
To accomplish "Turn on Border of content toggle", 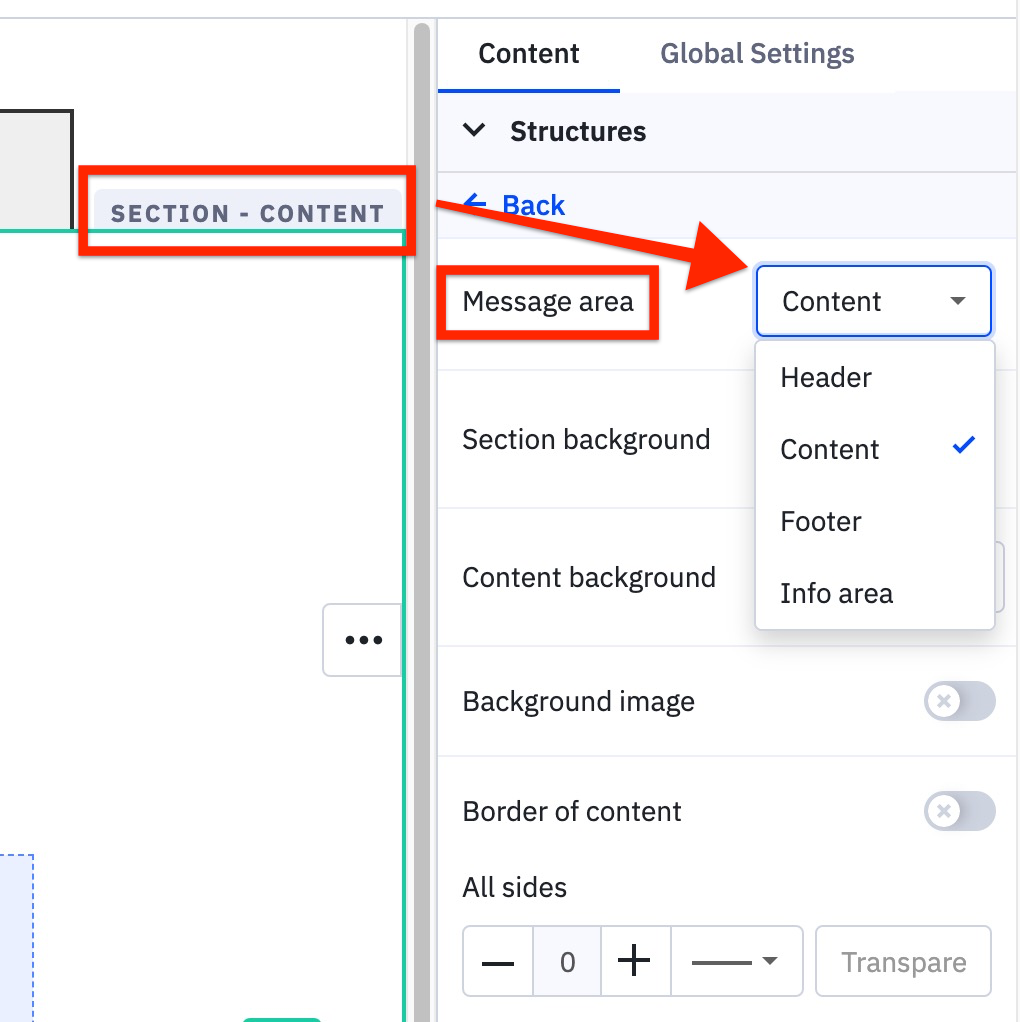I will coord(959,811).
